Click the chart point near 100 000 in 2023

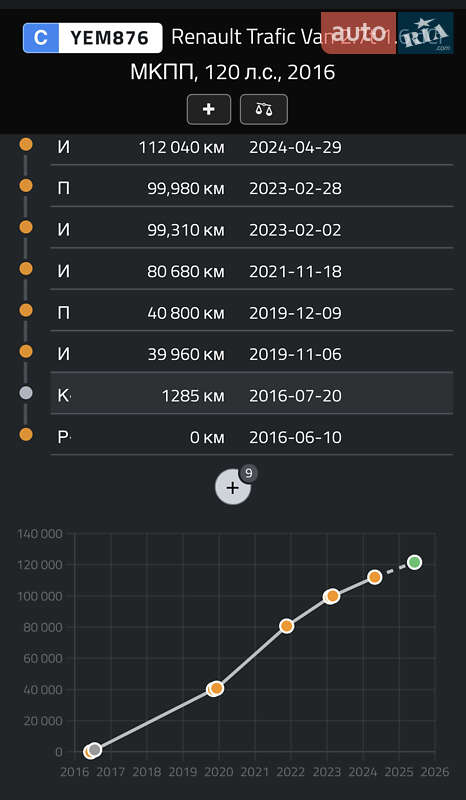(x=332, y=596)
